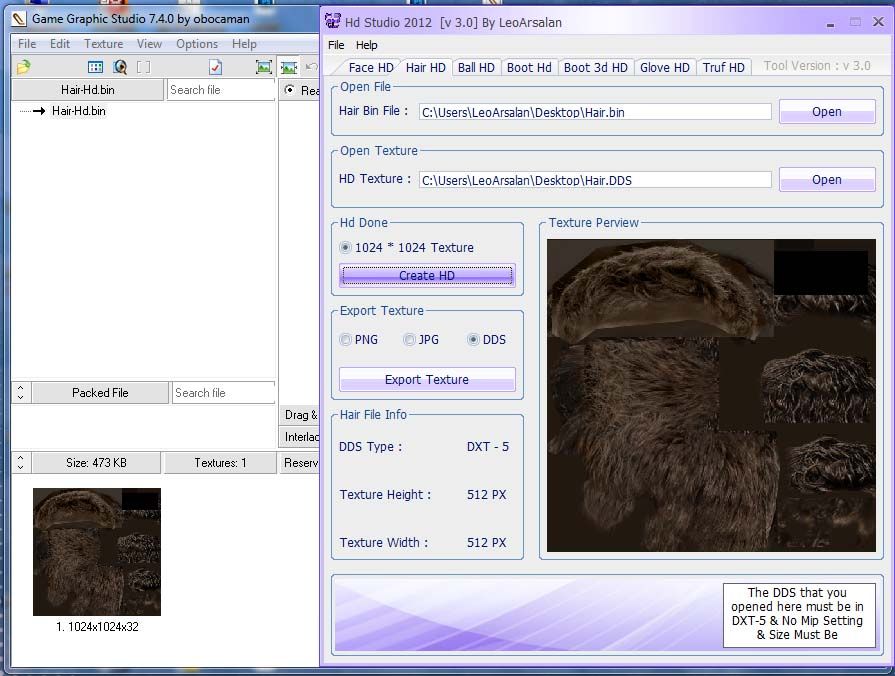Click the up/down arrows beside Packed File
Image resolution: width=895 pixels, height=676 pixels.
pyautogui.click(x=21, y=393)
